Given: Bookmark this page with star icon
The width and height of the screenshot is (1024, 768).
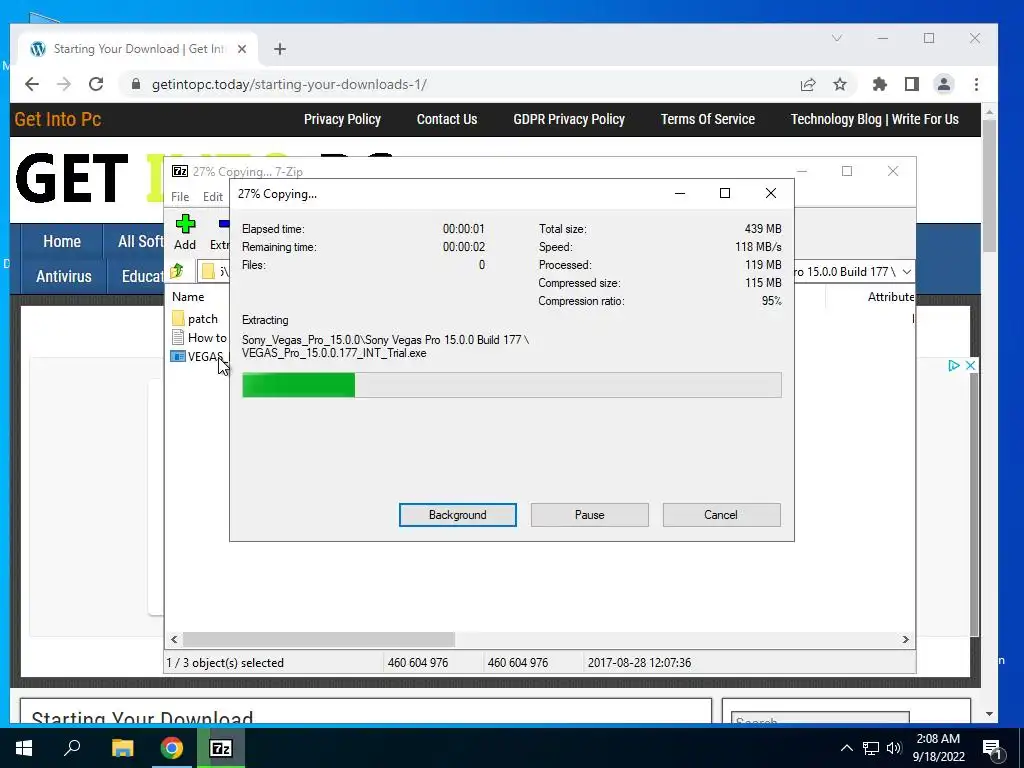Looking at the screenshot, I should click(x=840, y=84).
